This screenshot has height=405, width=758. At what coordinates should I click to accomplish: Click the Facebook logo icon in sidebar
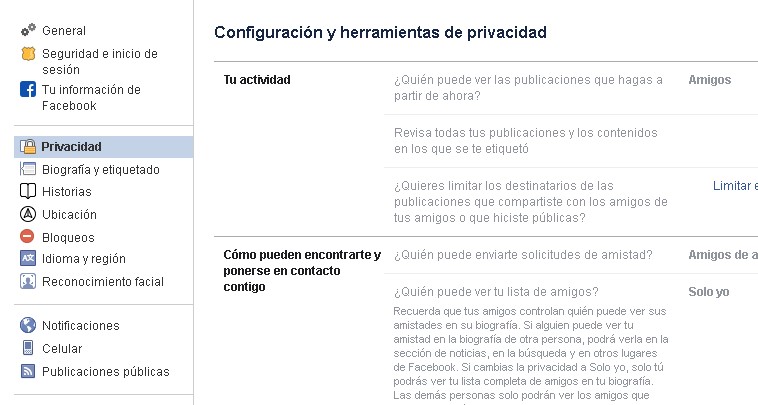(28, 89)
